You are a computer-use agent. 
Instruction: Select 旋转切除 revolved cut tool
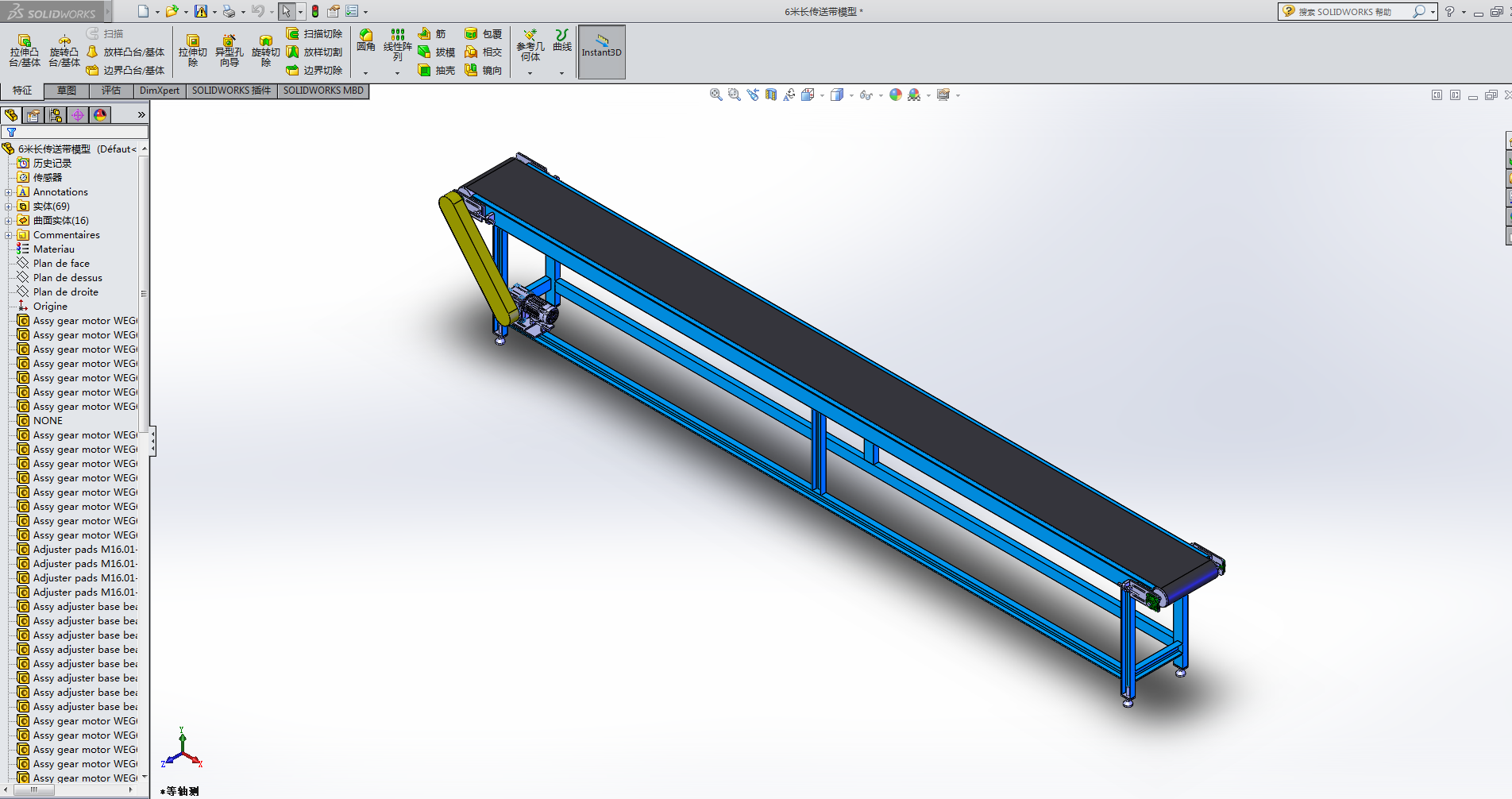(x=266, y=51)
